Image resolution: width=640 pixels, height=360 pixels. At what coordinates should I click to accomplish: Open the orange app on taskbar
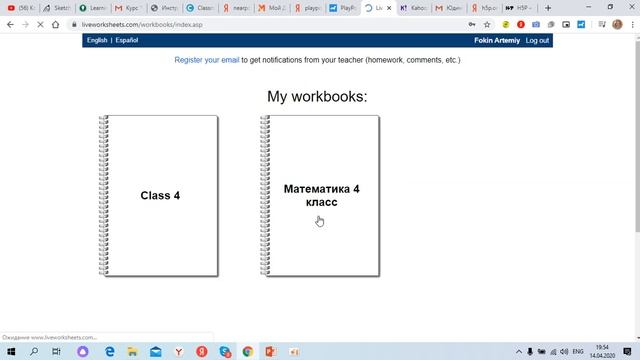point(294,351)
